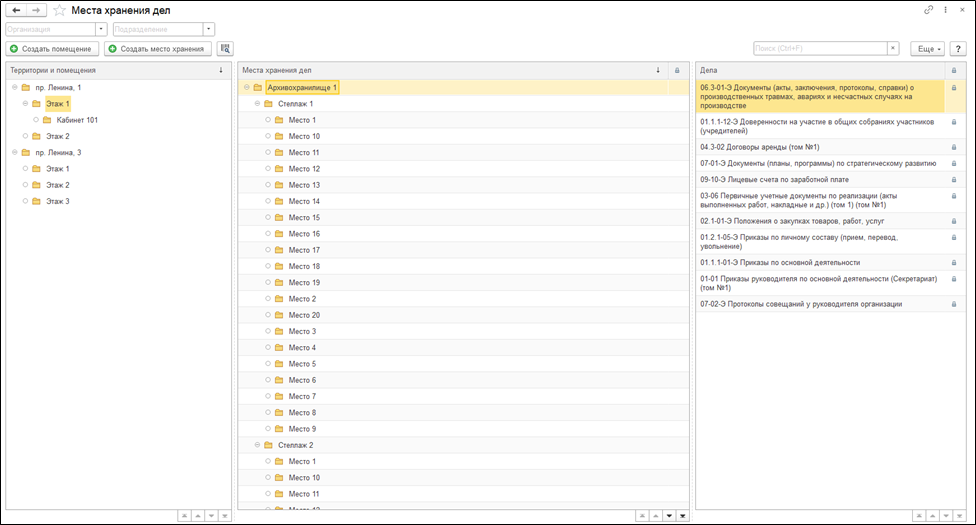976x525 pixels.
Task: Click the Создать помещение button
Action: click(52, 48)
